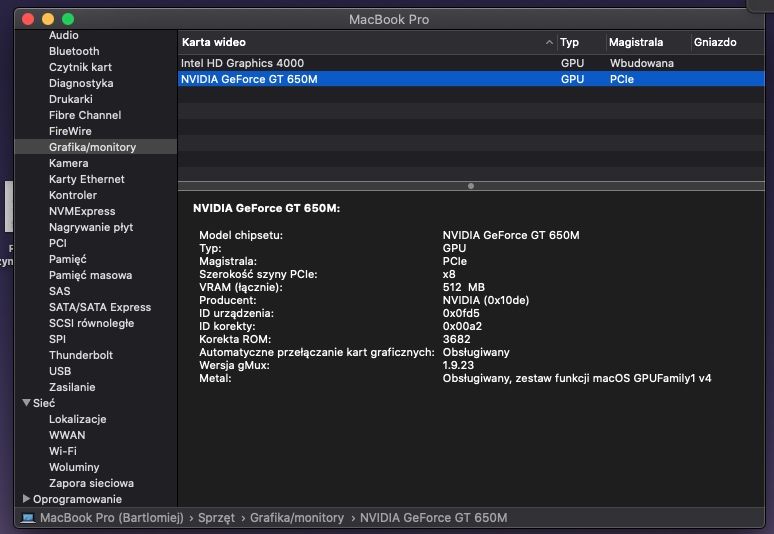Click the yellow minimize window button
This screenshot has width=774, height=534.
click(48, 19)
